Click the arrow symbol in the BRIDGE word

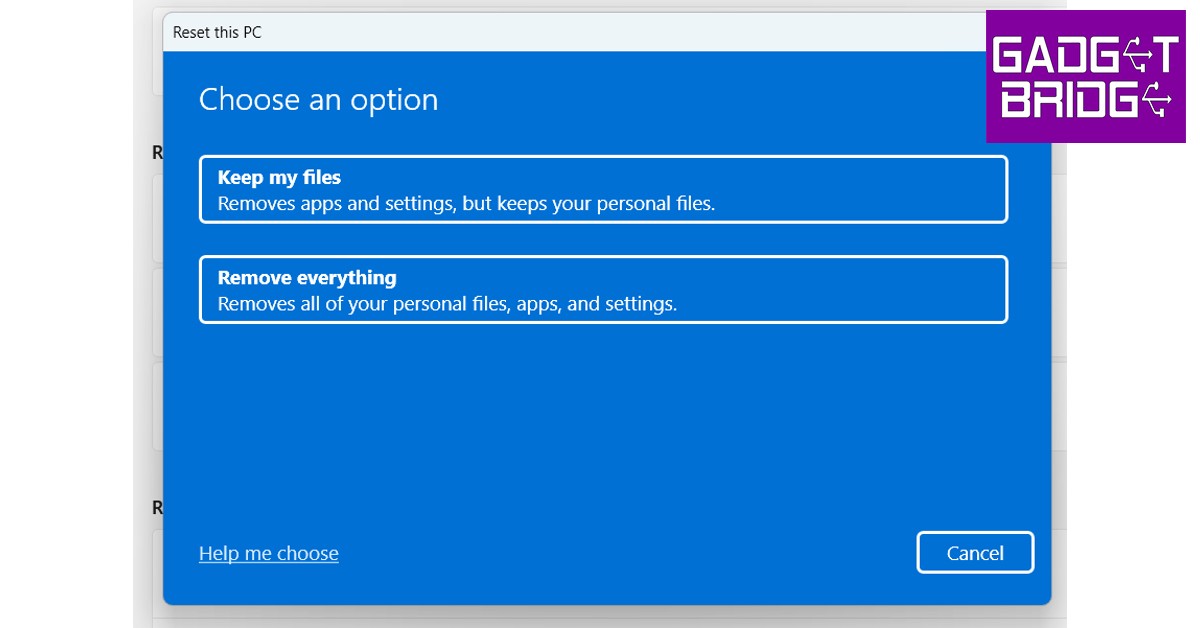tap(1156, 100)
